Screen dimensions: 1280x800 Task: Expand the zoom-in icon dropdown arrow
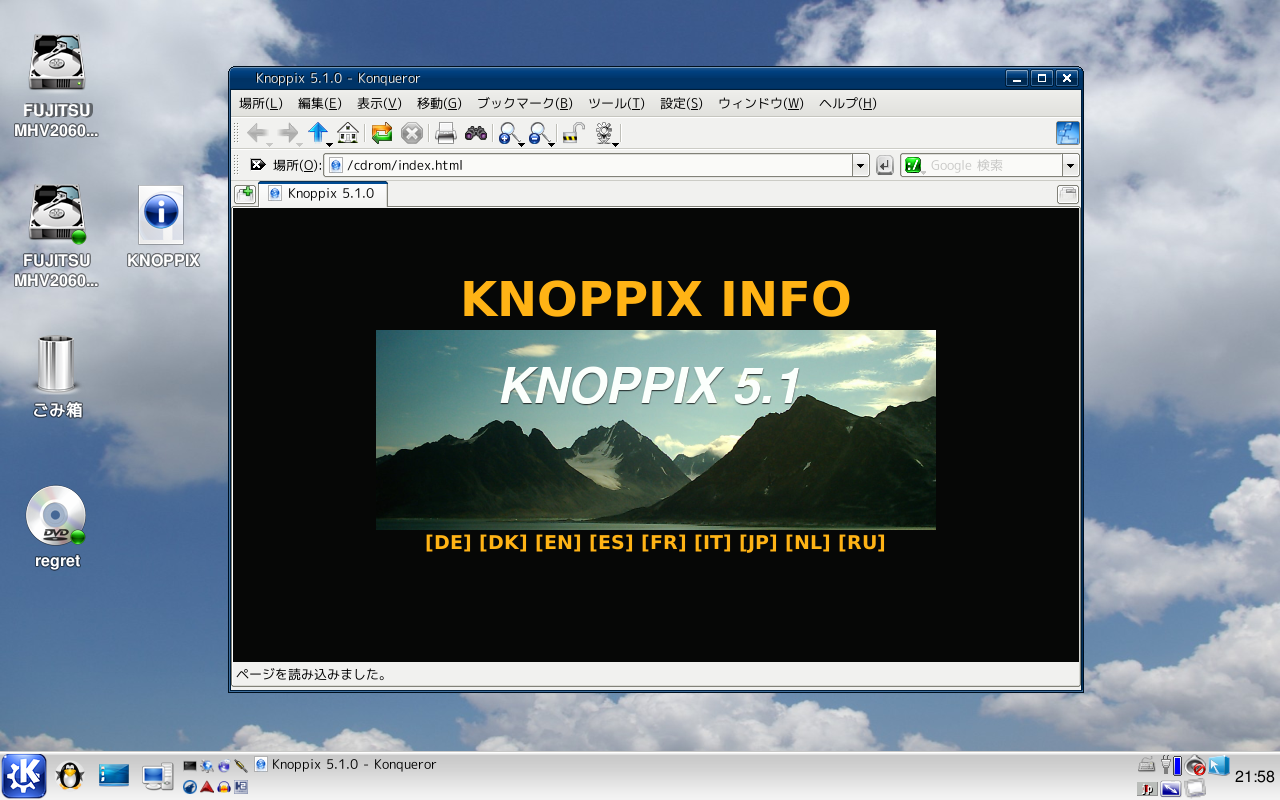tap(521, 145)
